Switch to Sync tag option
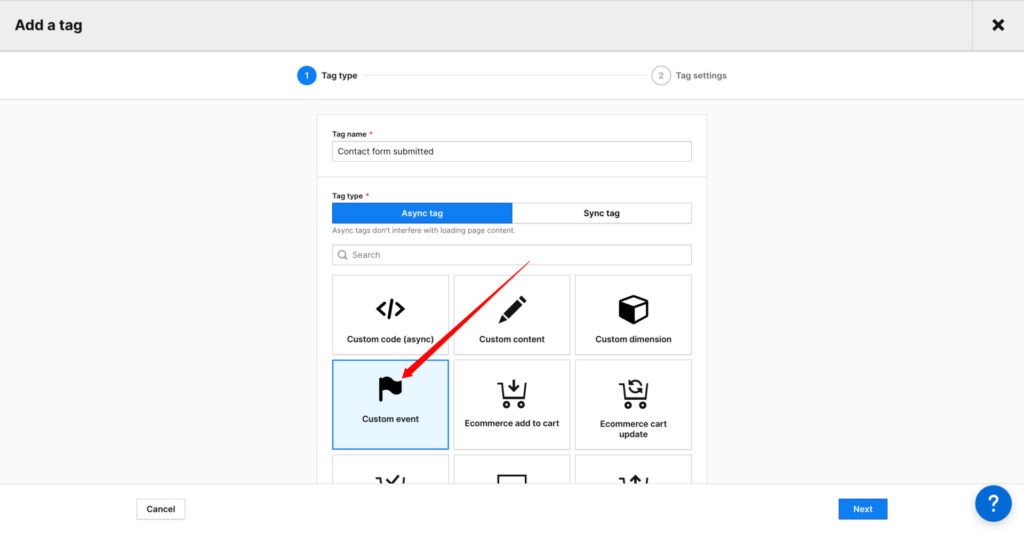The height and width of the screenshot is (534, 1024). coord(601,213)
